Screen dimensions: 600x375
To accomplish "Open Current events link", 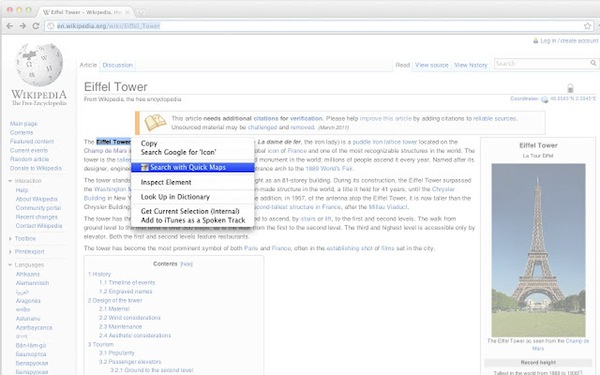I will (29, 150).
